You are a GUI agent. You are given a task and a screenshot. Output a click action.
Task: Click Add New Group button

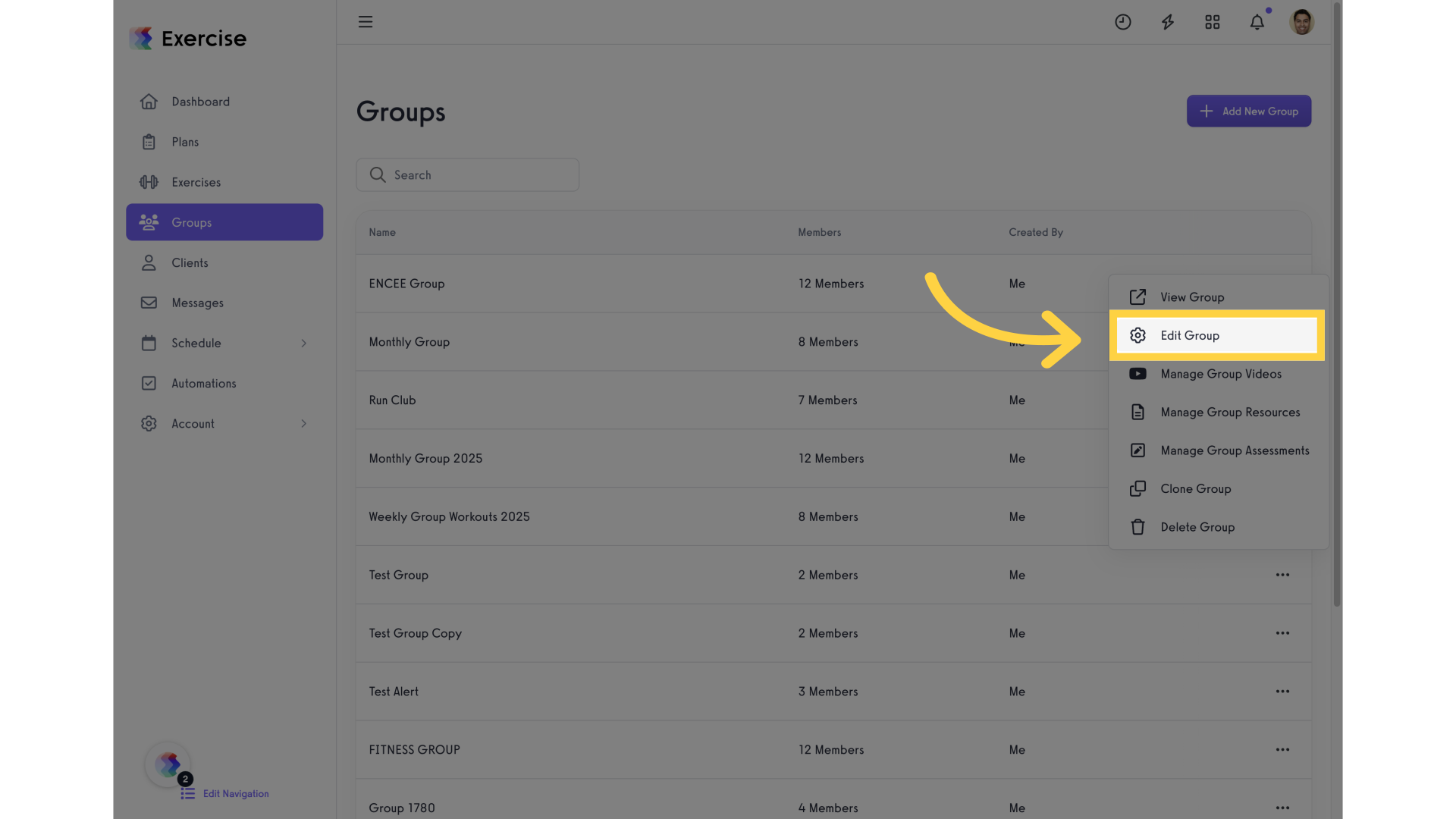pos(1249,111)
